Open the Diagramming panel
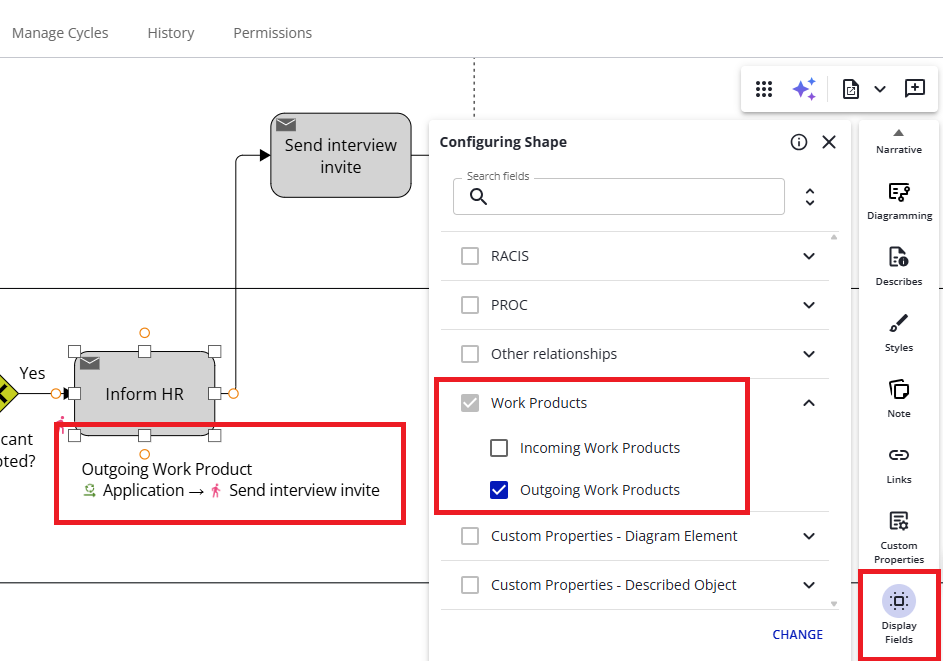Screen dimensions: 943x661 click(x=898, y=199)
